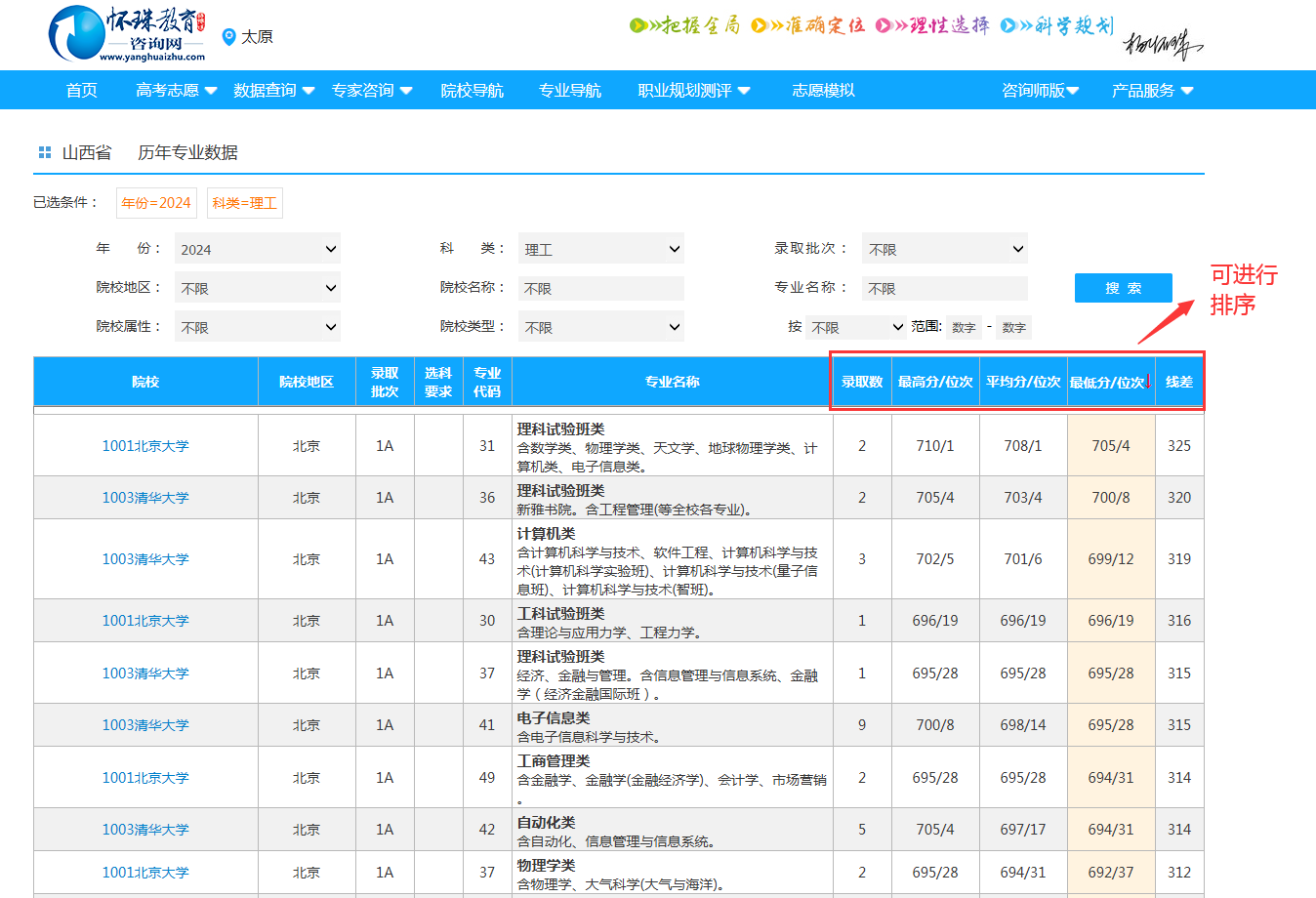Open the 高考志愿 navigation menu
This screenshot has height=898, width=1316.
coord(176,91)
